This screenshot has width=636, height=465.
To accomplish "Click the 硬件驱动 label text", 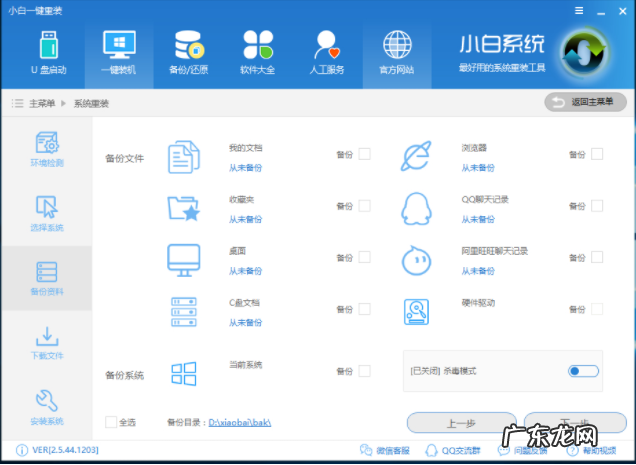I will pos(478,303).
